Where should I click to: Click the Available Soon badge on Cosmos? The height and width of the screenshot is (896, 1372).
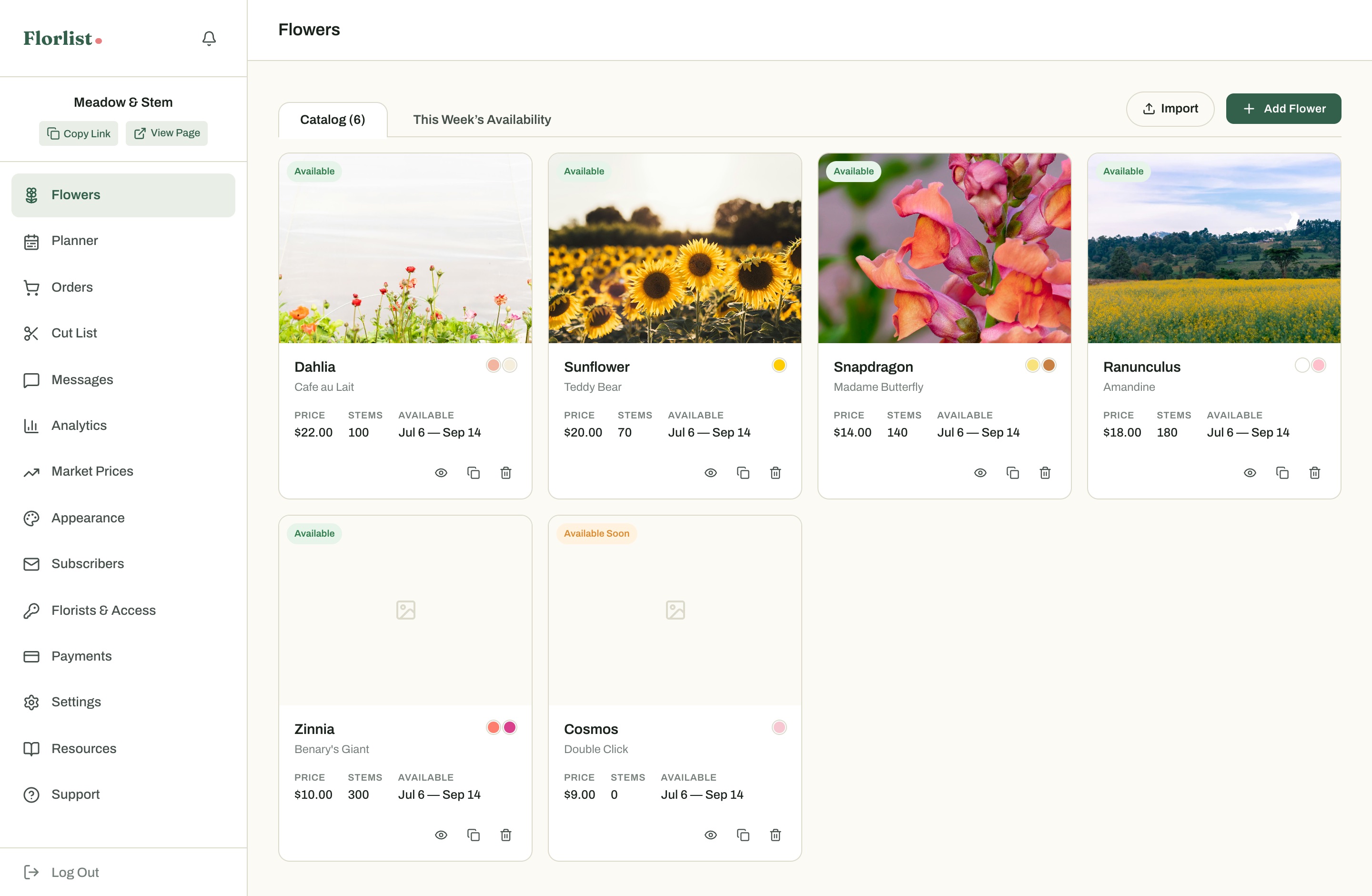[596, 533]
